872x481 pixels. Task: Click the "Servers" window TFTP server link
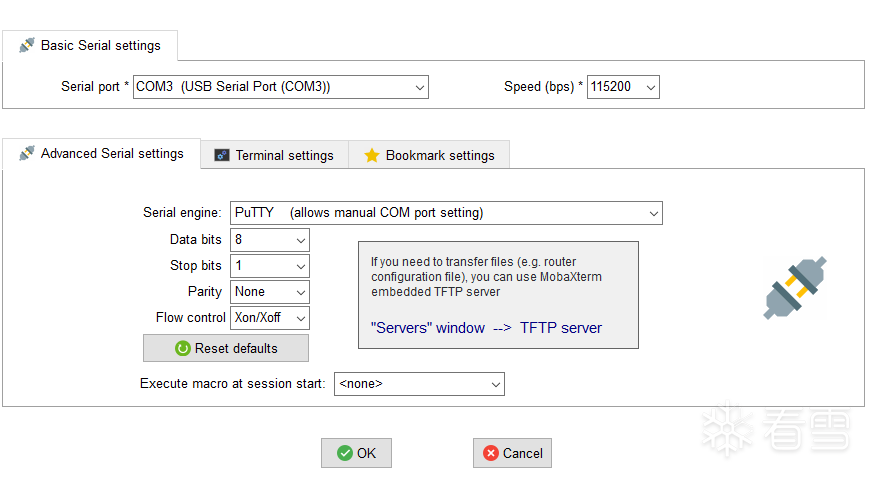pyautogui.click(x=486, y=327)
